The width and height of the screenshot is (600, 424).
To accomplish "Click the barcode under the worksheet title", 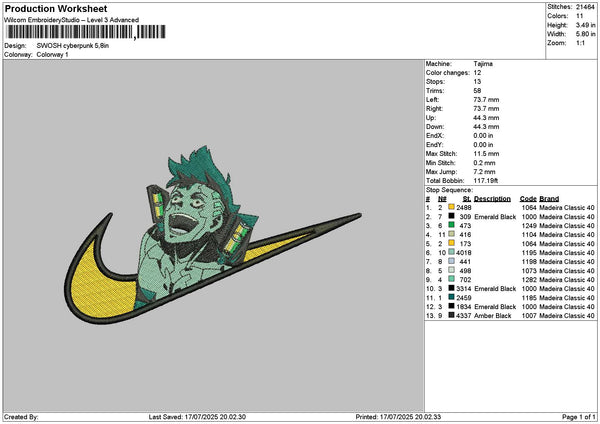I will click(86, 32).
